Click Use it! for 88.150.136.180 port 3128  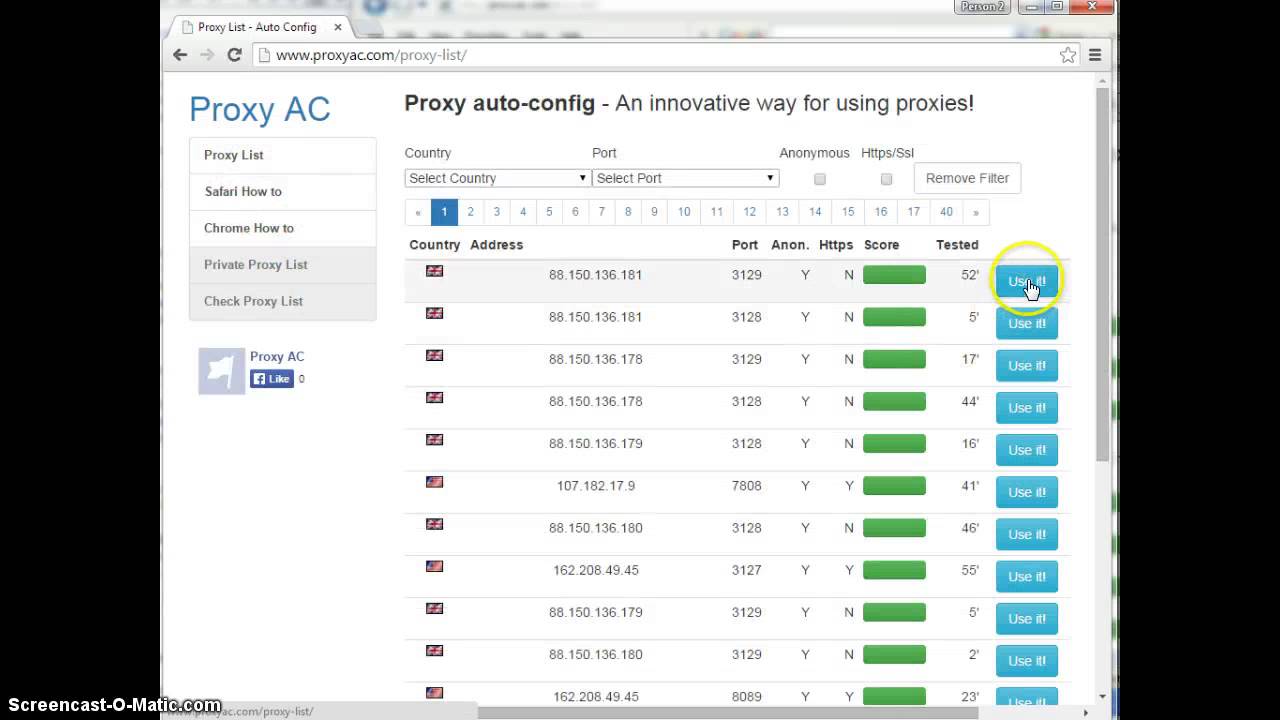pyautogui.click(x=1026, y=534)
